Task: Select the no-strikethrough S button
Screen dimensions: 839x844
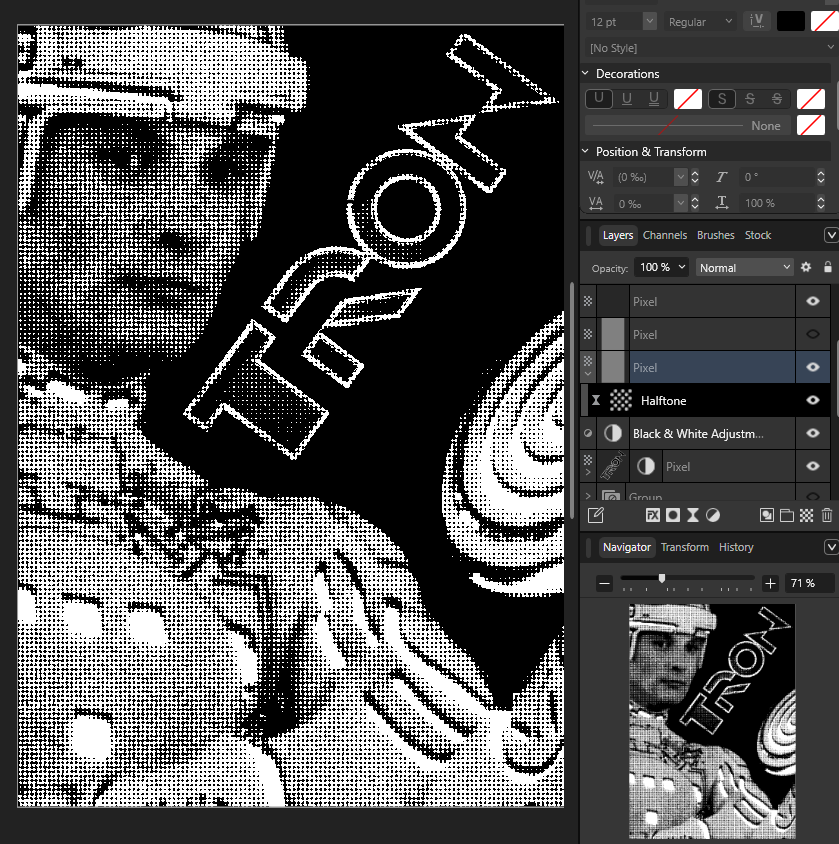Action: (x=722, y=99)
